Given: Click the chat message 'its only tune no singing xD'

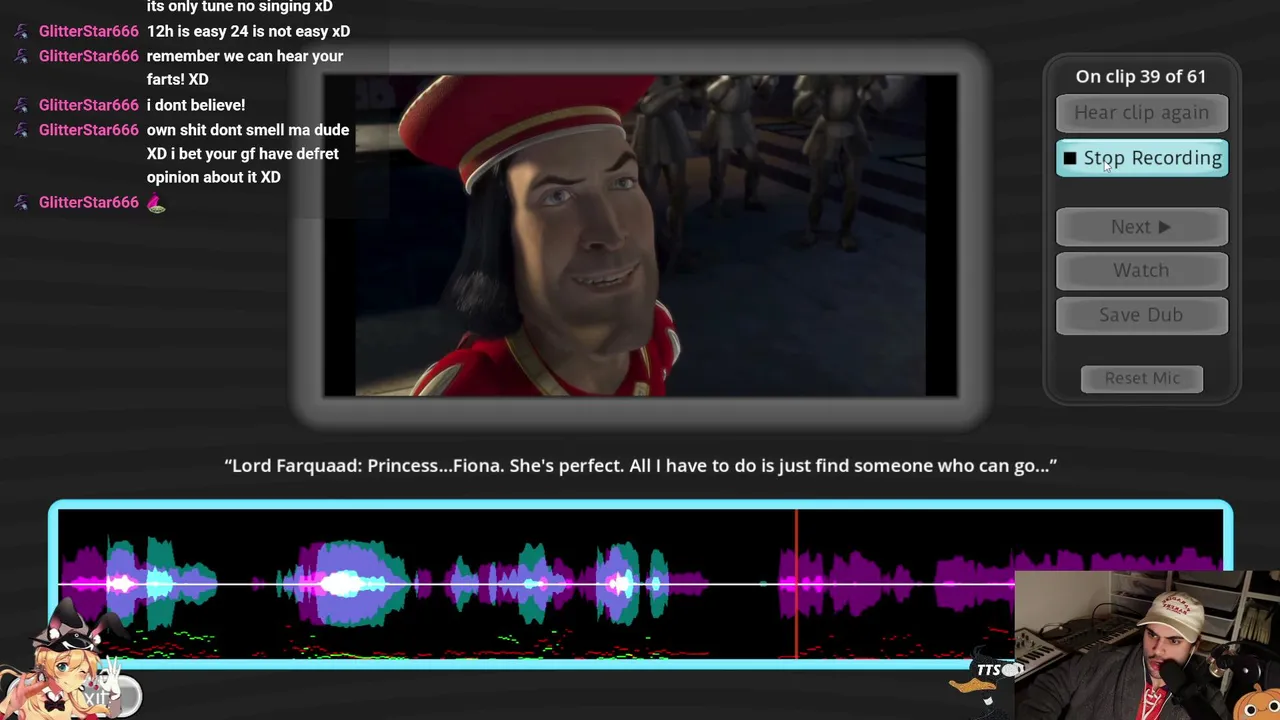Looking at the screenshot, I should coord(240,7).
